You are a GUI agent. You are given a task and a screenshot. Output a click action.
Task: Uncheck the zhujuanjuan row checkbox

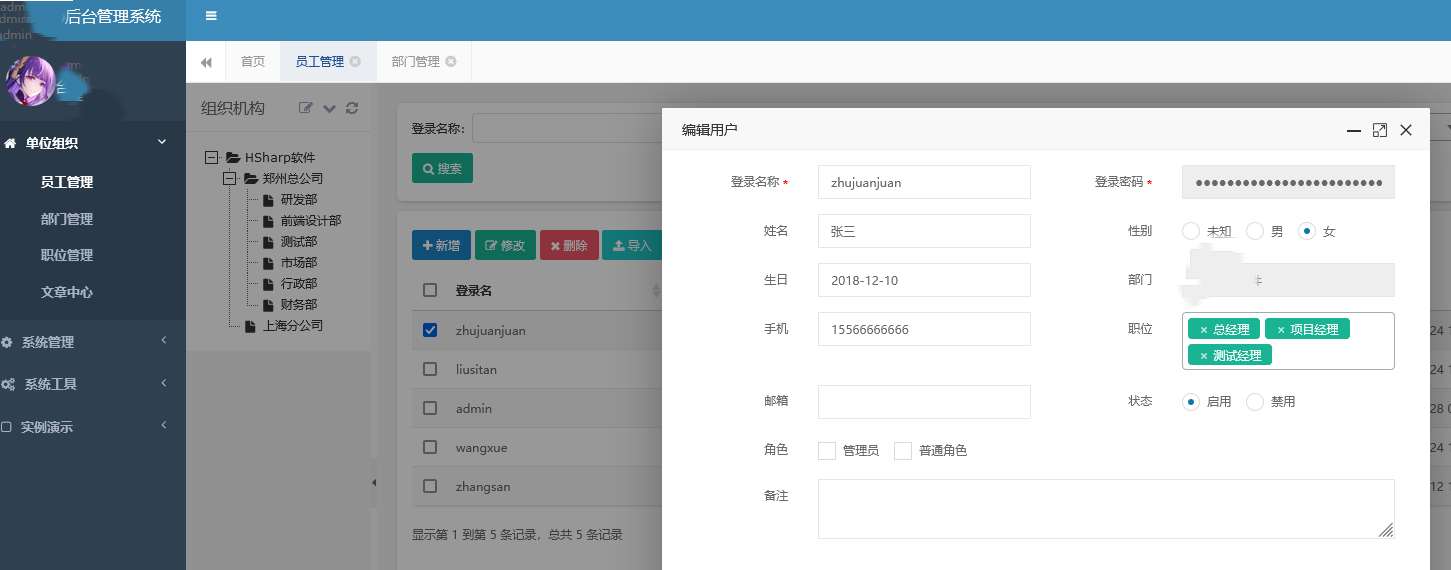[x=430, y=330]
